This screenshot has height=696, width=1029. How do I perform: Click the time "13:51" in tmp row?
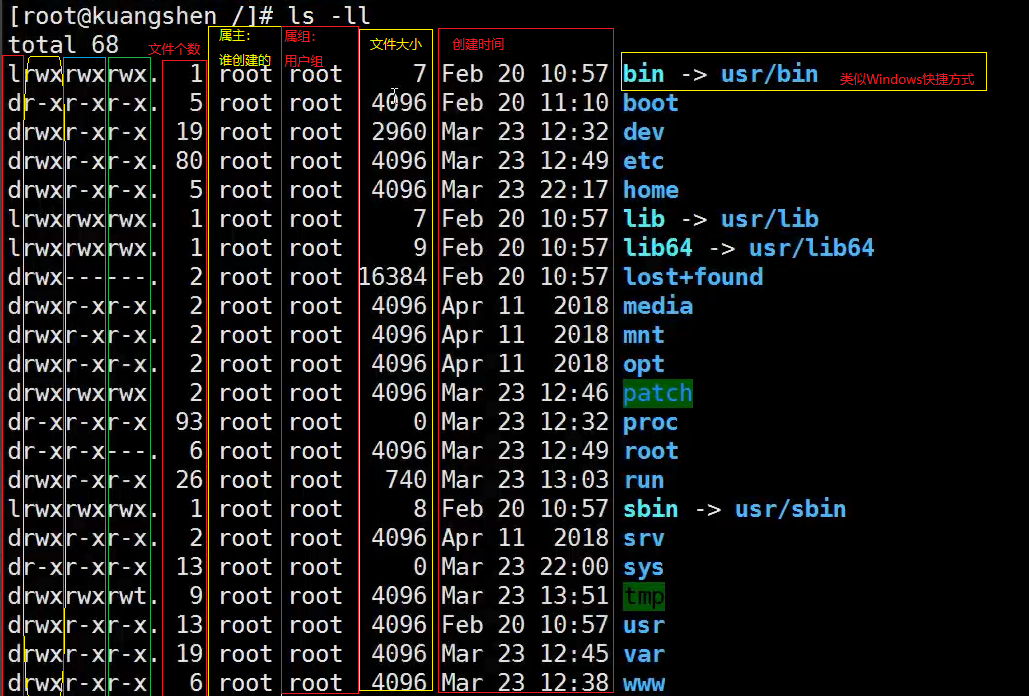click(x=574, y=596)
